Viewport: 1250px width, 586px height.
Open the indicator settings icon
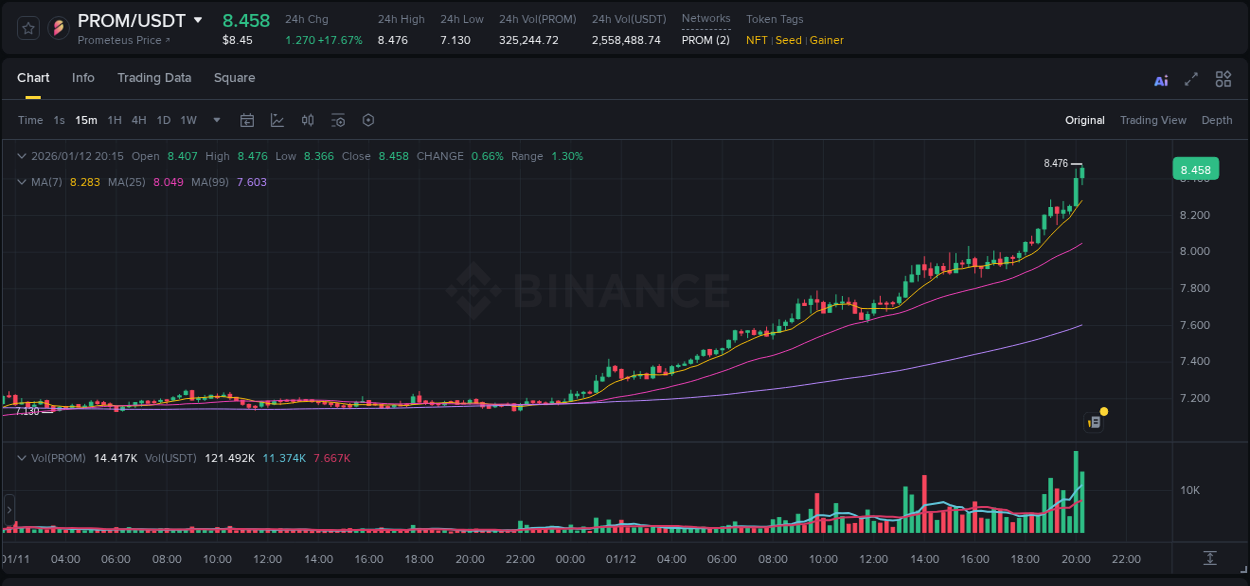[x=338, y=120]
